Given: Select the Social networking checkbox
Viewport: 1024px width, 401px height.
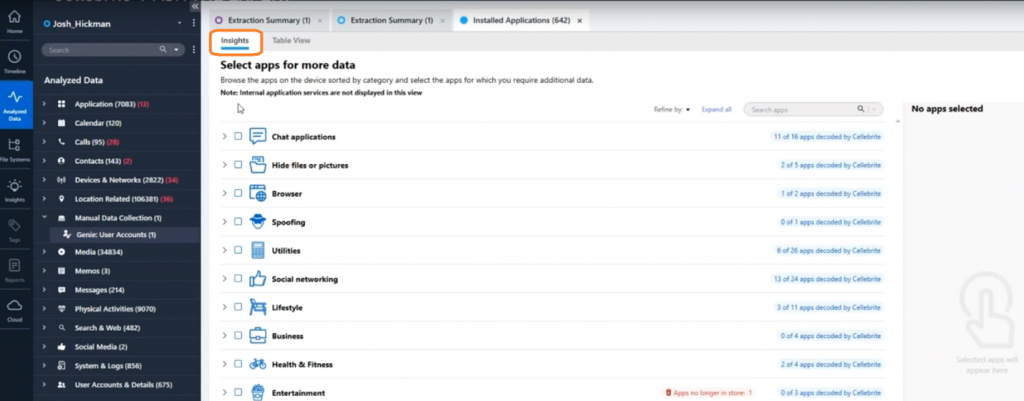Looking at the screenshot, I should click(x=238, y=279).
